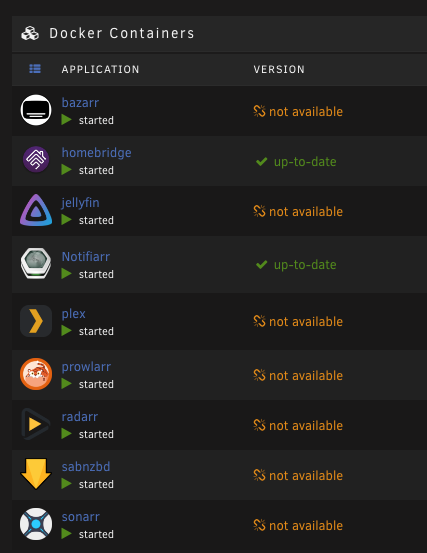427x553 pixels.
Task: Open the homebridge container link
Action: click(x=96, y=153)
